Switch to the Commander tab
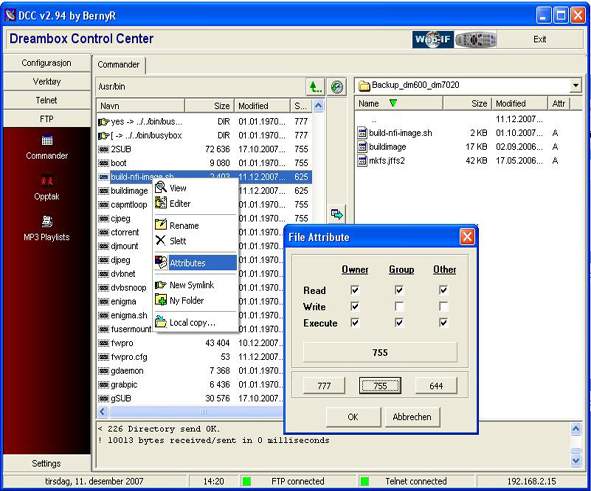Image resolution: width=591 pixels, height=491 pixels. point(119,65)
